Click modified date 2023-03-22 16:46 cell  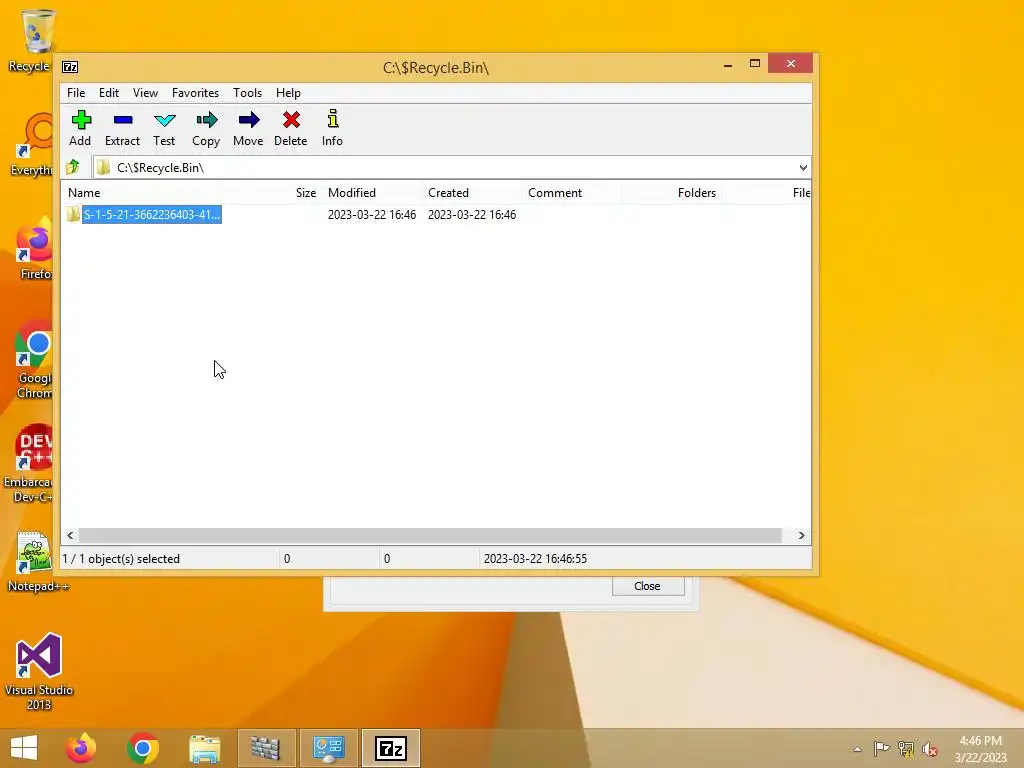pos(372,214)
